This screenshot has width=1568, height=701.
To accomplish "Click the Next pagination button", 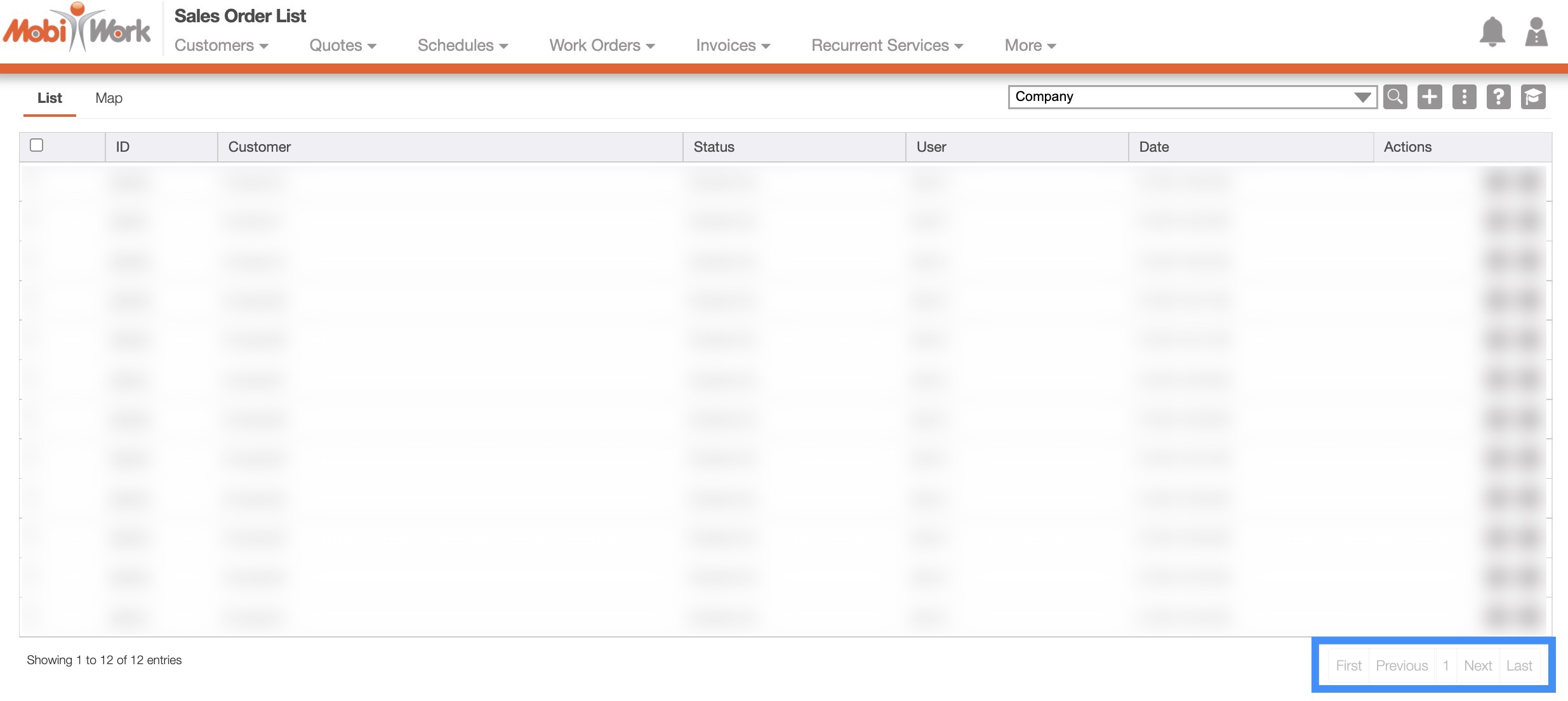I will (x=1477, y=665).
